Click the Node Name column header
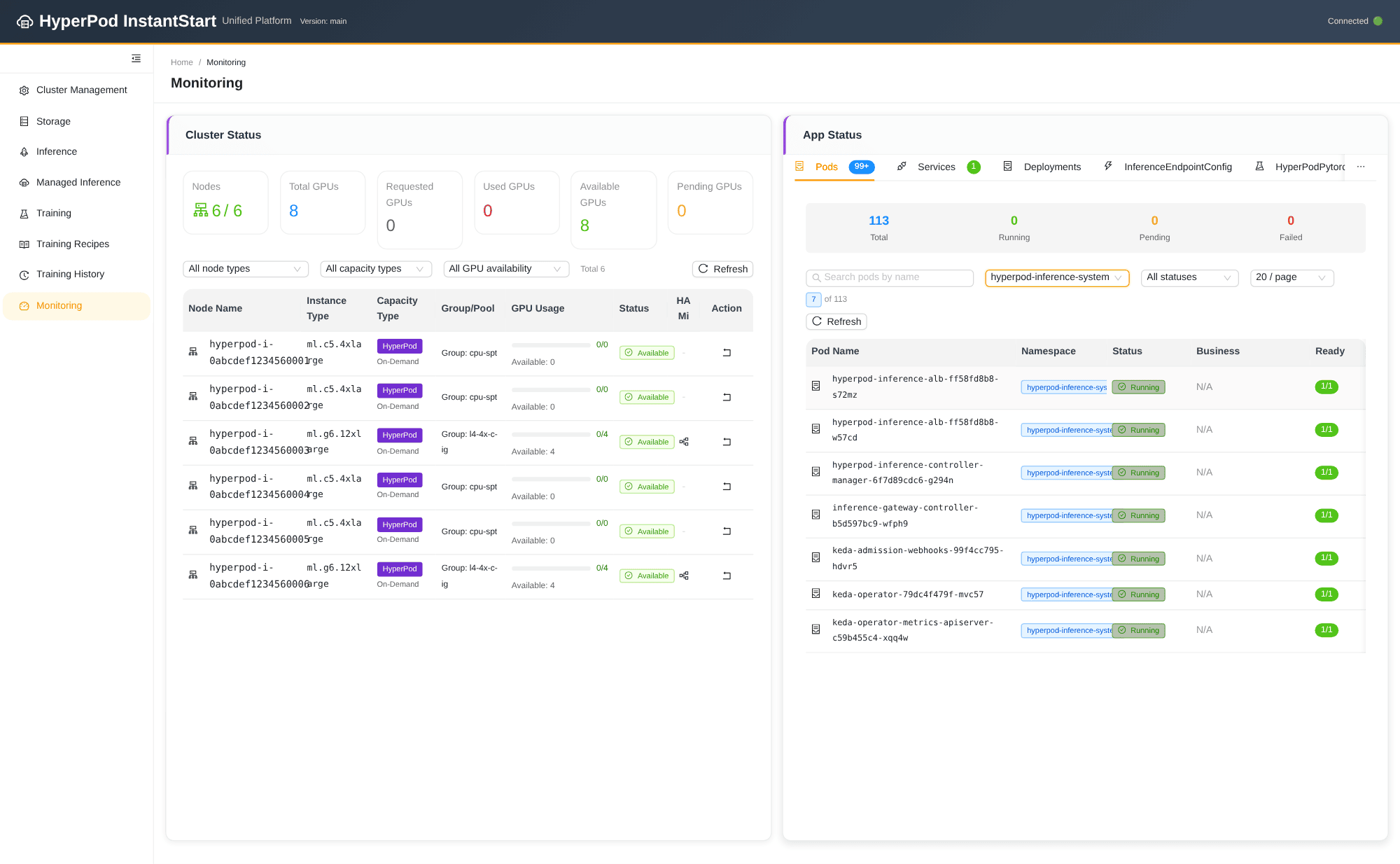Screen dimensions: 1400x864 pyautogui.click(x=215, y=309)
